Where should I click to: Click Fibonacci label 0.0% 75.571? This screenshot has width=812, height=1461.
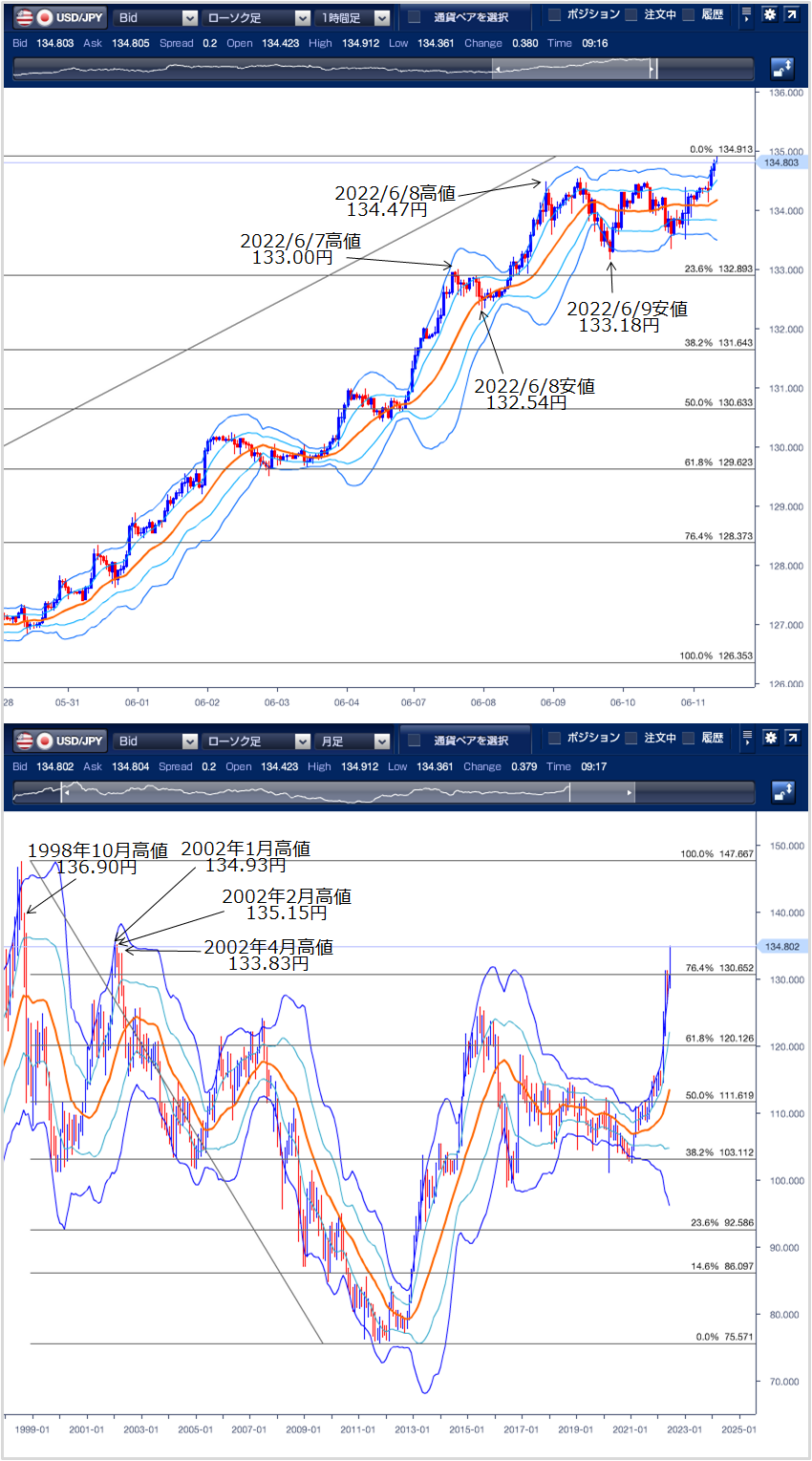725,1337
